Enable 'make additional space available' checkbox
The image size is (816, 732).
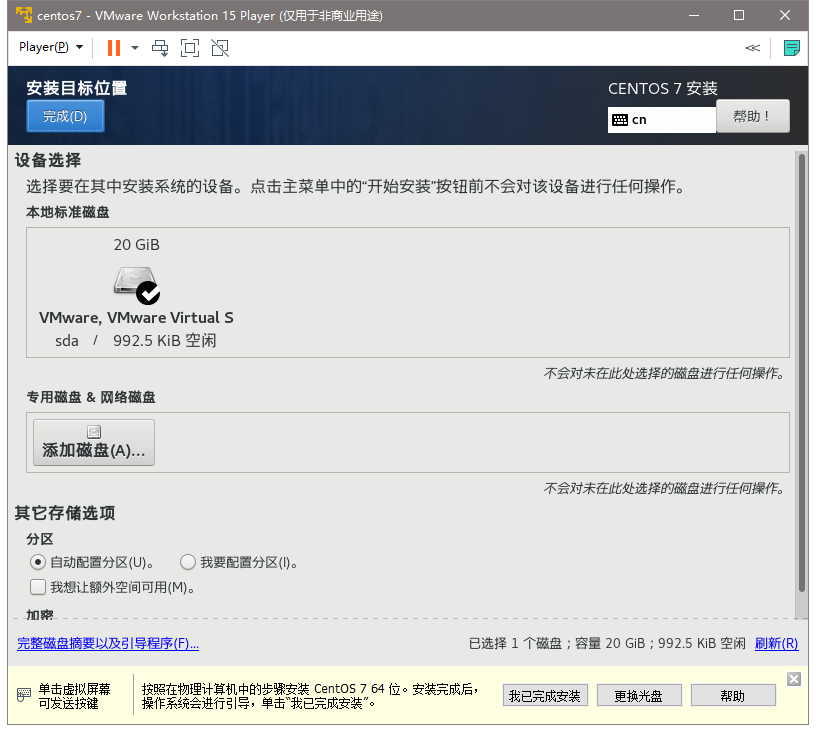[38, 587]
